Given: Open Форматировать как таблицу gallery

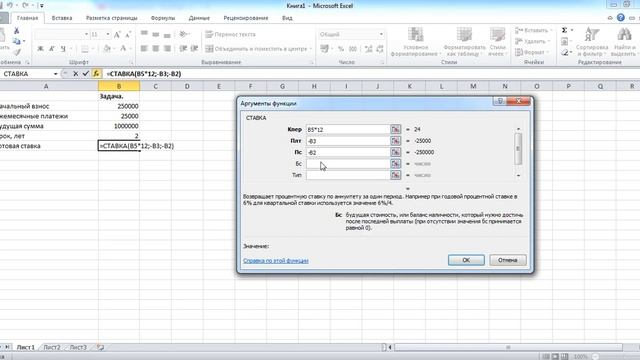Looking at the screenshot, I should tap(464, 42).
